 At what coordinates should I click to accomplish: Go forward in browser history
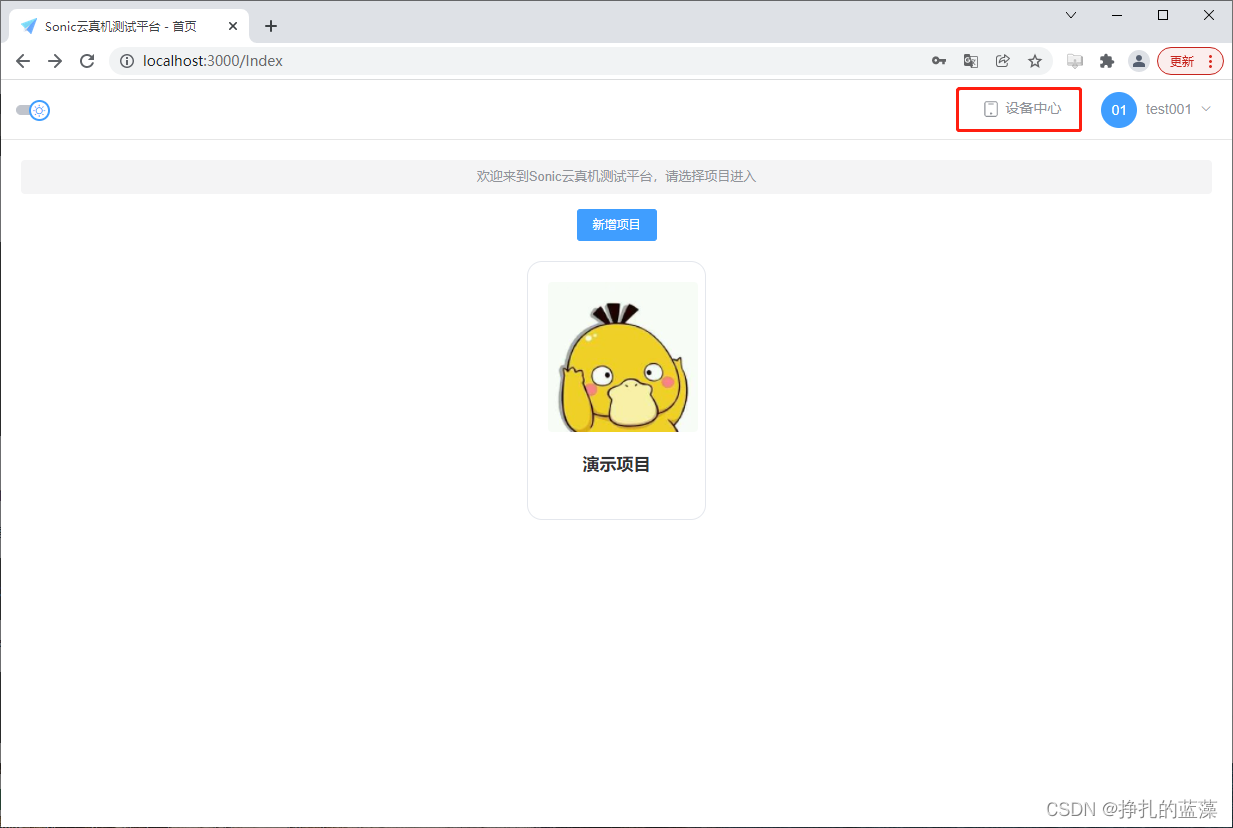point(55,61)
